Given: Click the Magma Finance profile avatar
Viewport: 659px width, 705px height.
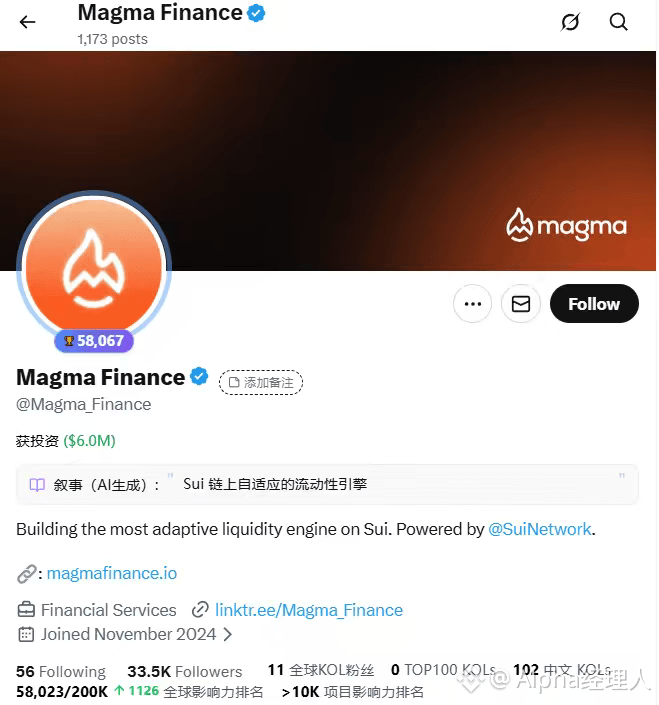Looking at the screenshot, I should pyautogui.click(x=94, y=268).
